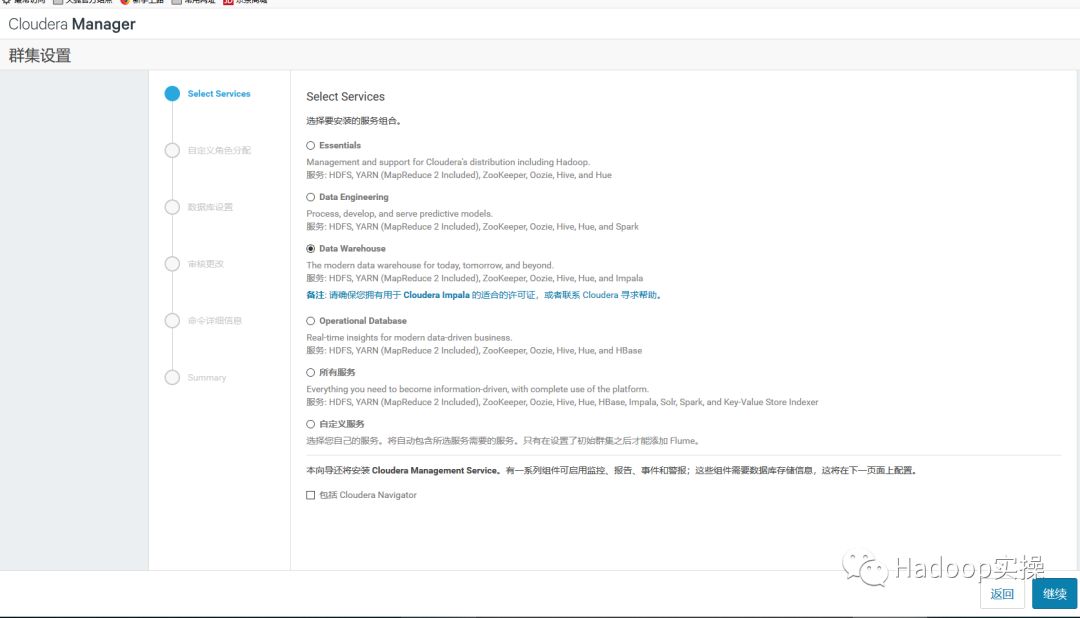
Task: Pick the Operational Database option
Action: click(x=311, y=321)
